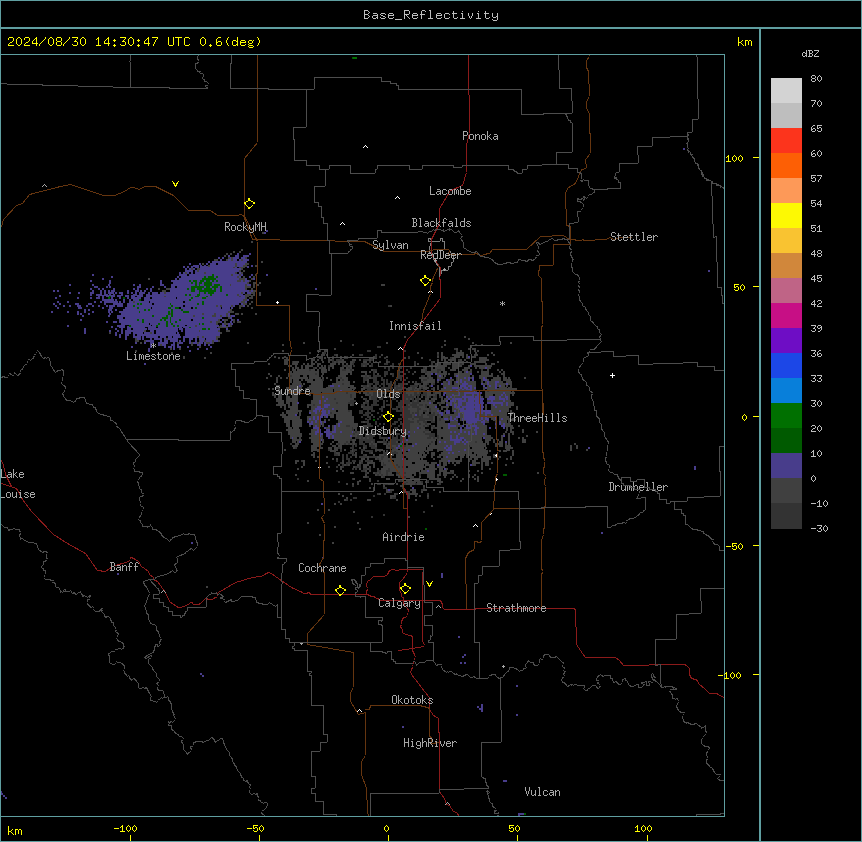Image resolution: width=862 pixels, height=842 pixels.
Task: Click the yellow diamond marker below Cochrane
Action: tap(340, 590)
